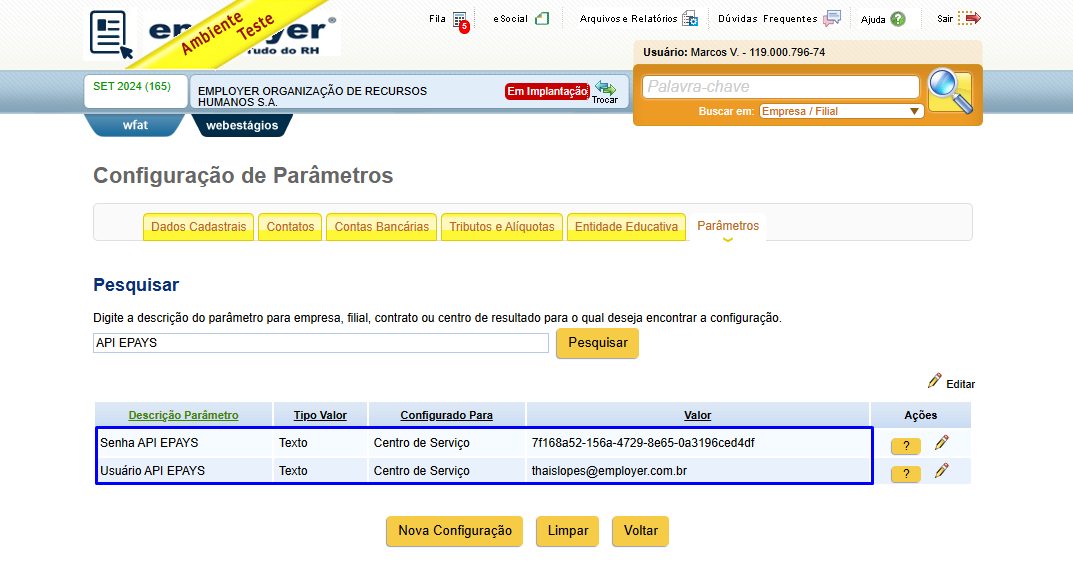
Task: Click the Limpar button
Action: pyautogui.click(x=567, y=531)
